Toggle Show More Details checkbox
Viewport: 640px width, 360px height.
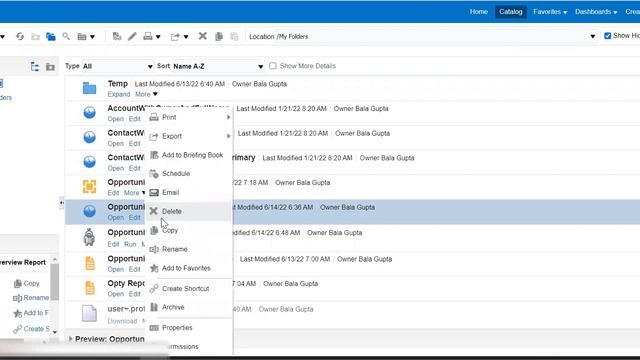pyautogui.click(x=273, y=66)
